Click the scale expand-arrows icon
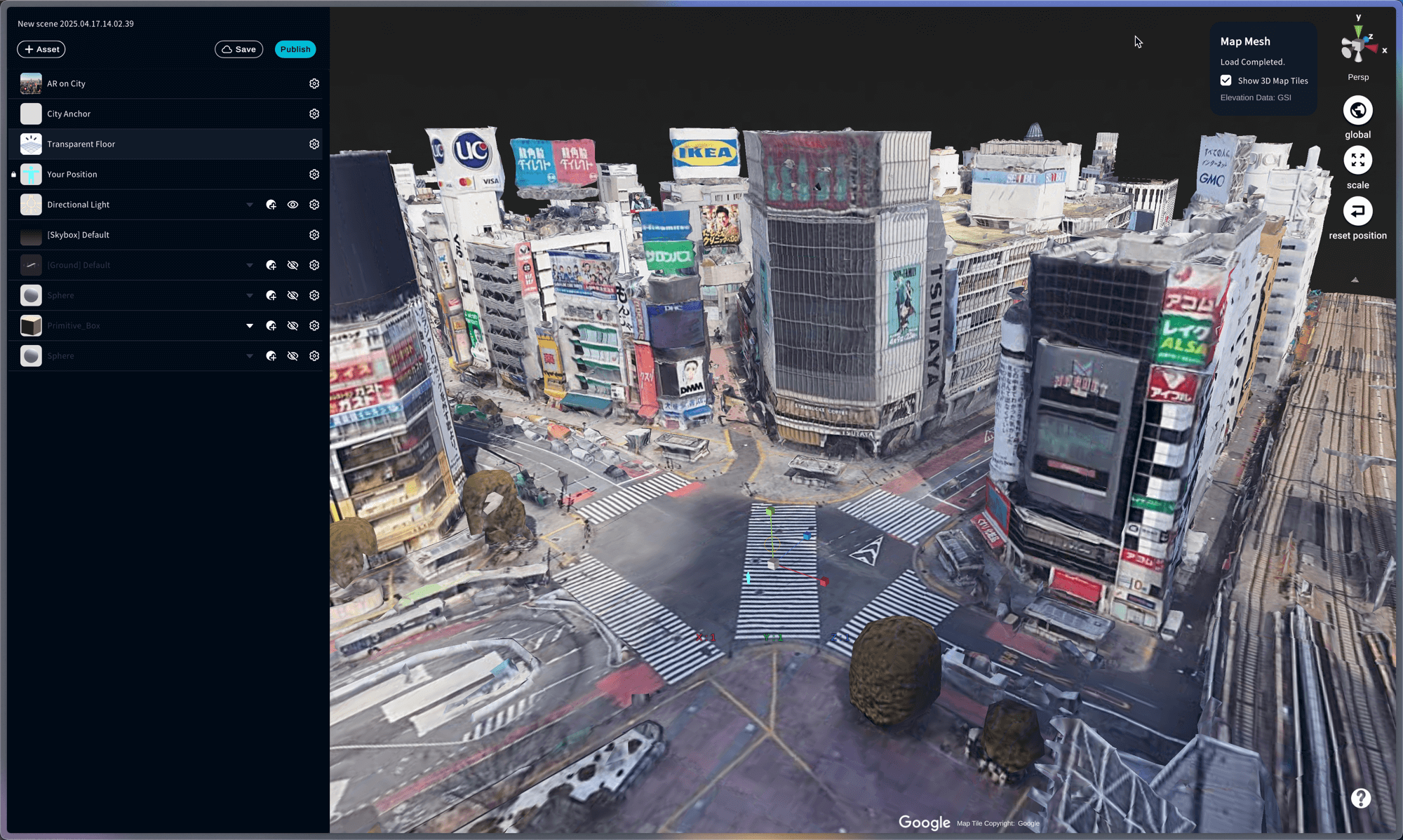The height and width of the screenshot is (840, 1403). click(1357, 161)
